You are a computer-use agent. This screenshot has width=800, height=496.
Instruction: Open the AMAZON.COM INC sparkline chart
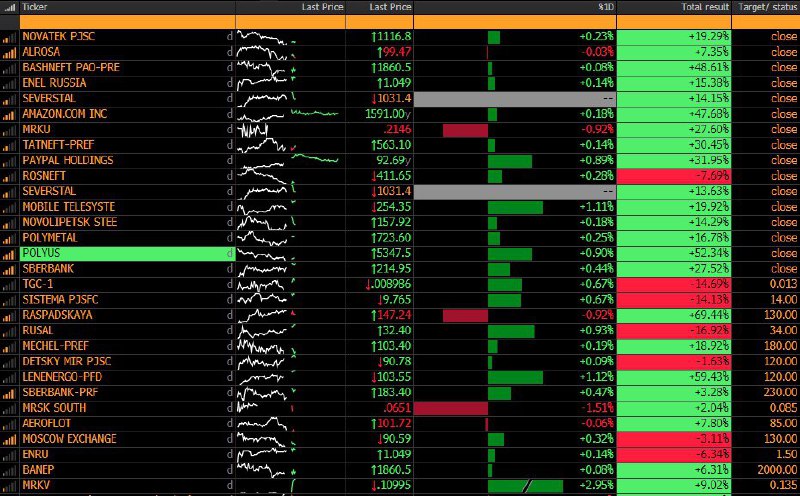pyautogui.click(x=288, y=114)
